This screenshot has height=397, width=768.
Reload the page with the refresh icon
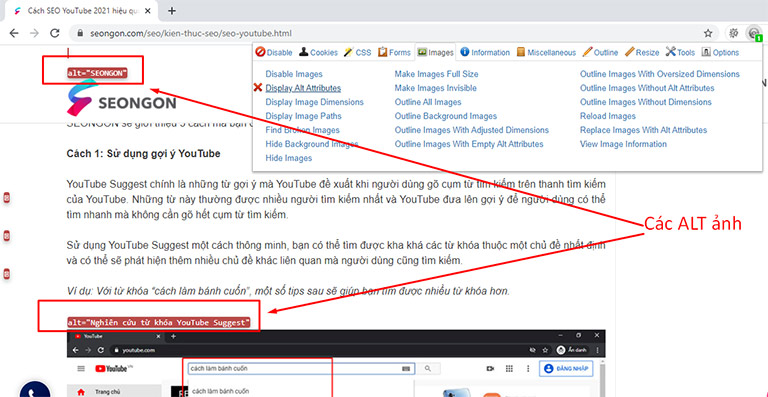55,33
